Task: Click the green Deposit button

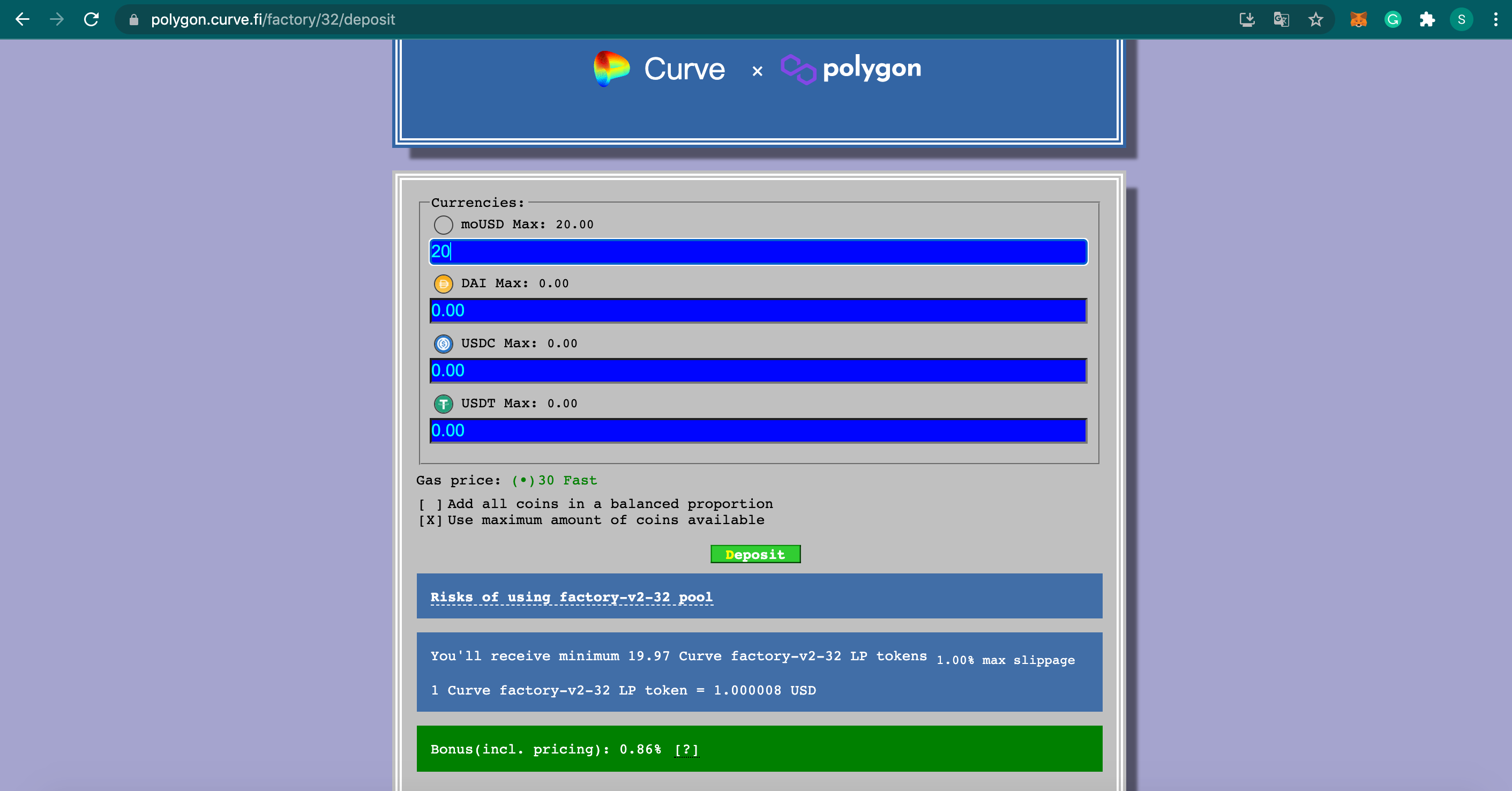Action: (x=755, y=554)
